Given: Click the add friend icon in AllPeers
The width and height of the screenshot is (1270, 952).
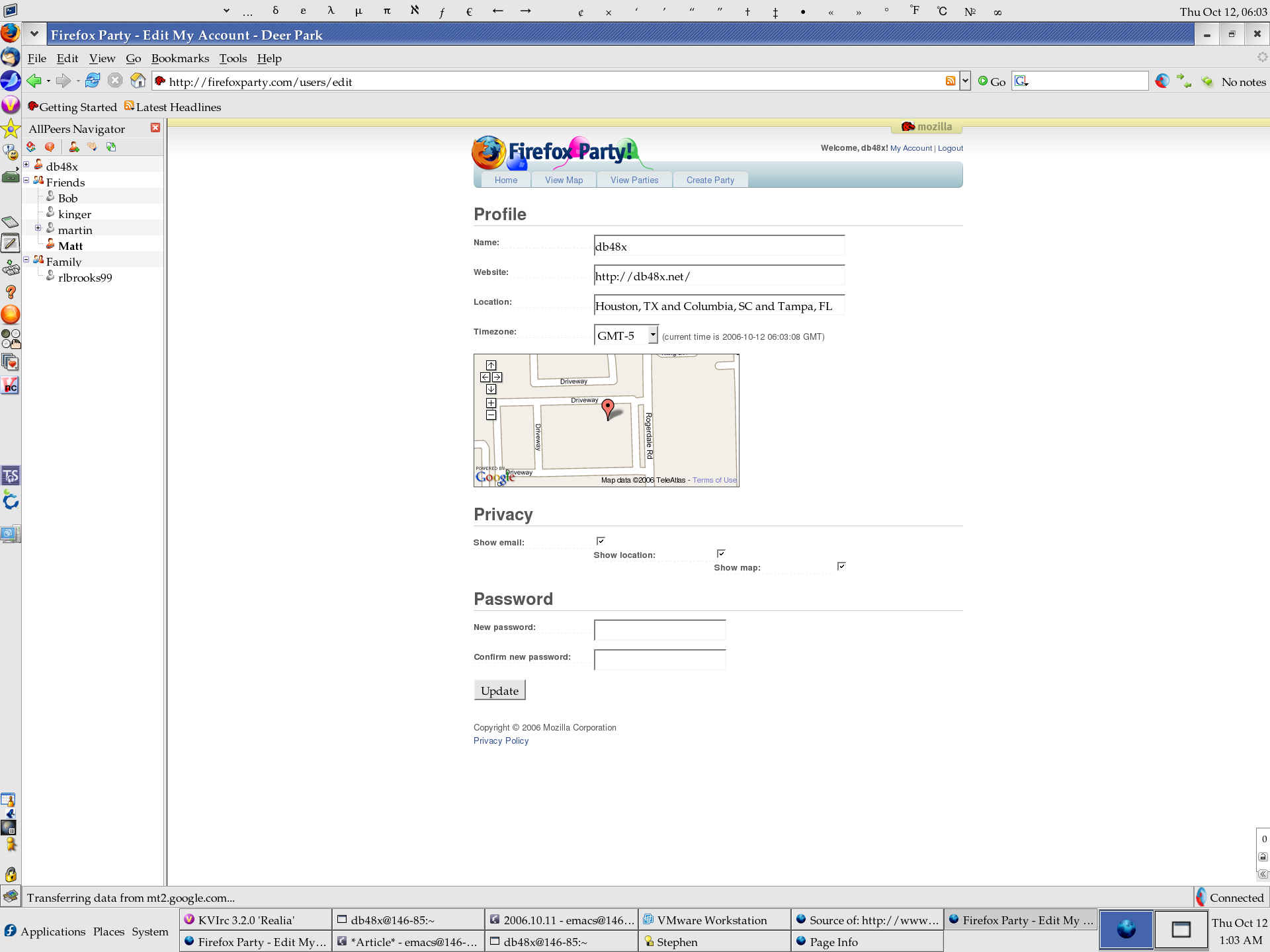Looking at the screenshot, I should pos(74,147).
